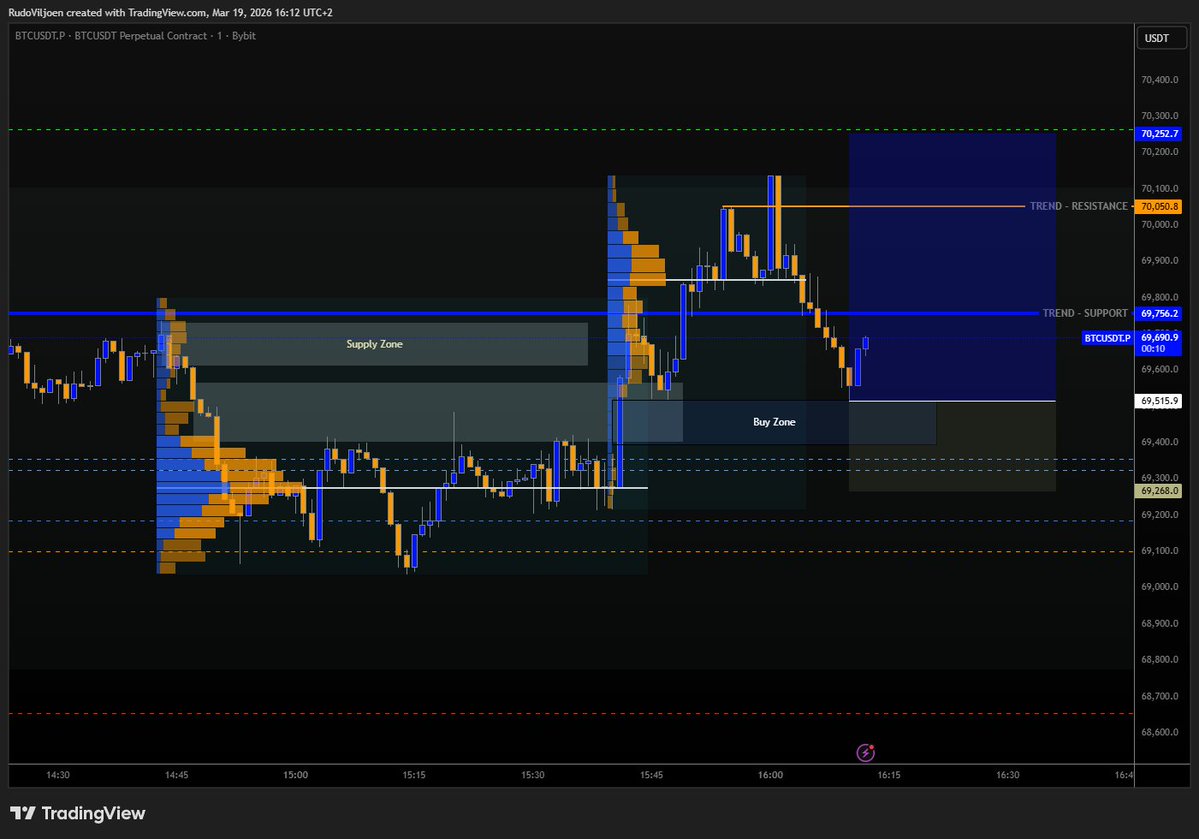Image resolution: width=1199 pixels, height=839 pixels.
Task: Click the 16:00 time axis label
Action: pos(770,775)
